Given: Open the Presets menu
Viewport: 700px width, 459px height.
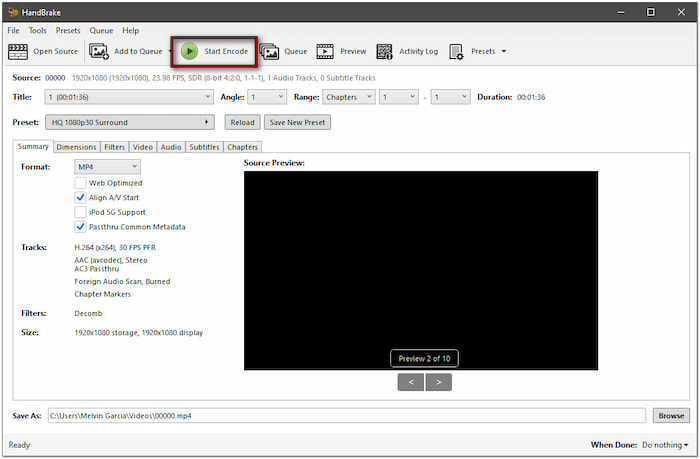Looking at the screenshot, I should pos(68,30).
